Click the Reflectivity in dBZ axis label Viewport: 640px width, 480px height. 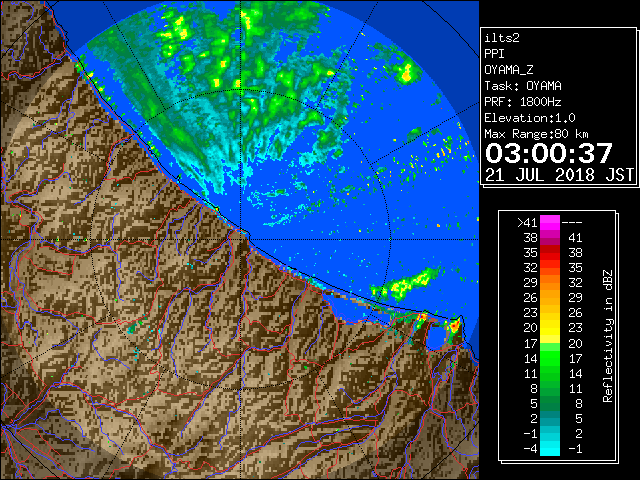(607, 336)
